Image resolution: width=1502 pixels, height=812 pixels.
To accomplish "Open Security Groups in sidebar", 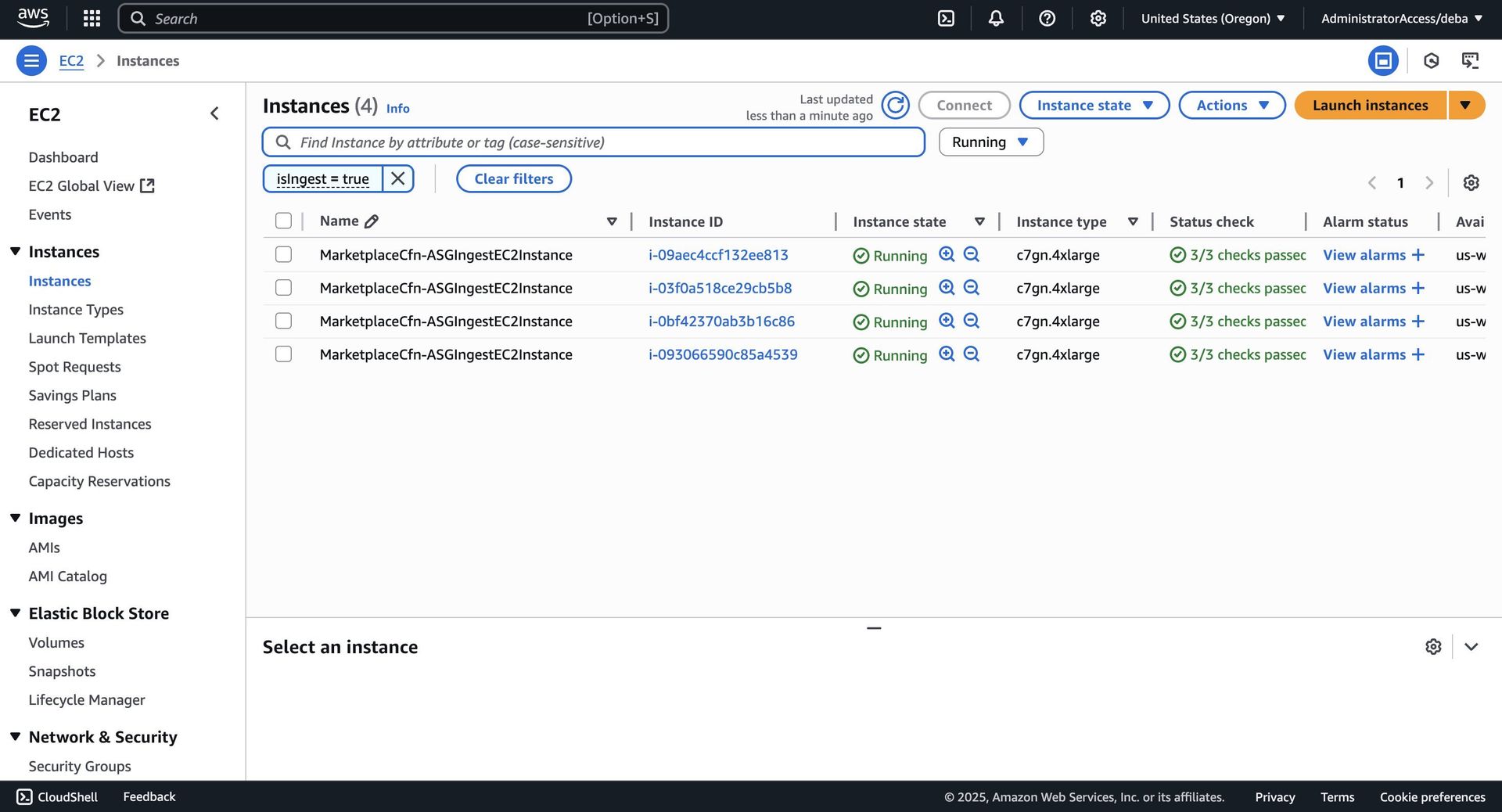I will 80,767.
